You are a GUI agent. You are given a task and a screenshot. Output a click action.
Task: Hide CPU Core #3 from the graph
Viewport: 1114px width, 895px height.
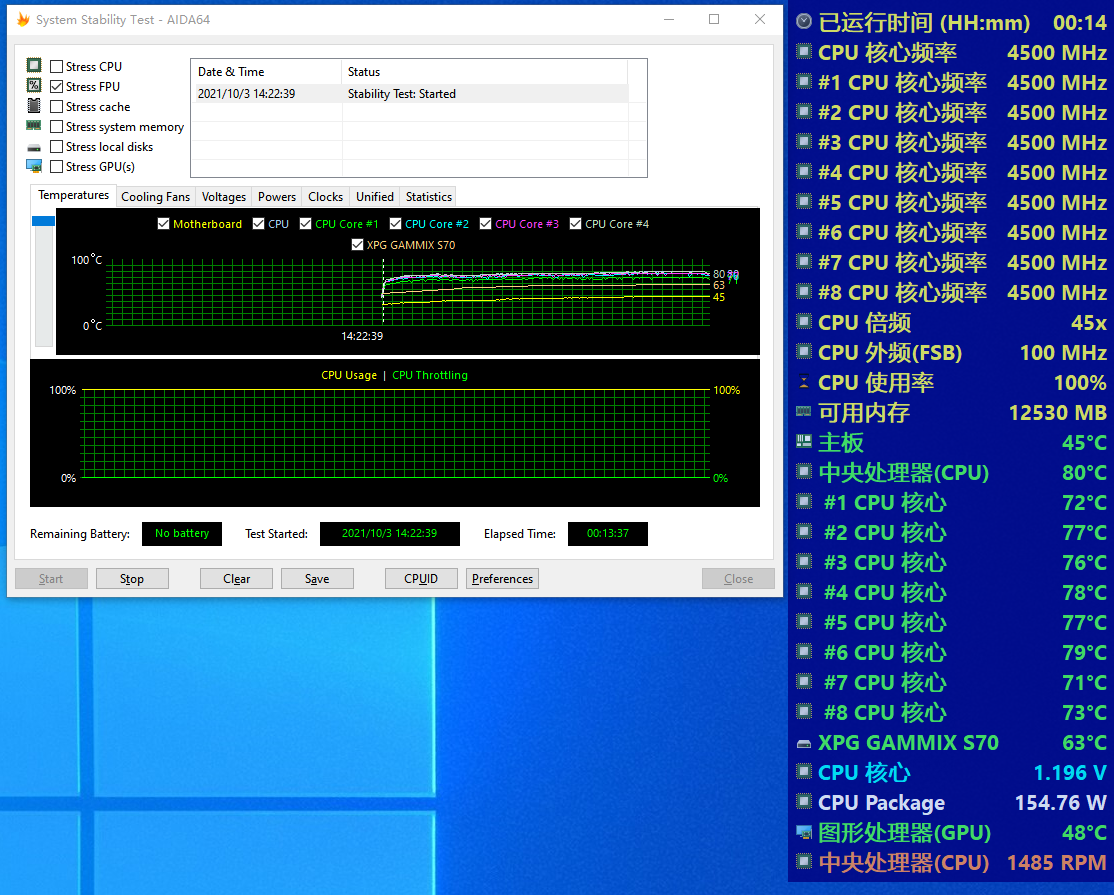[486, 224]
